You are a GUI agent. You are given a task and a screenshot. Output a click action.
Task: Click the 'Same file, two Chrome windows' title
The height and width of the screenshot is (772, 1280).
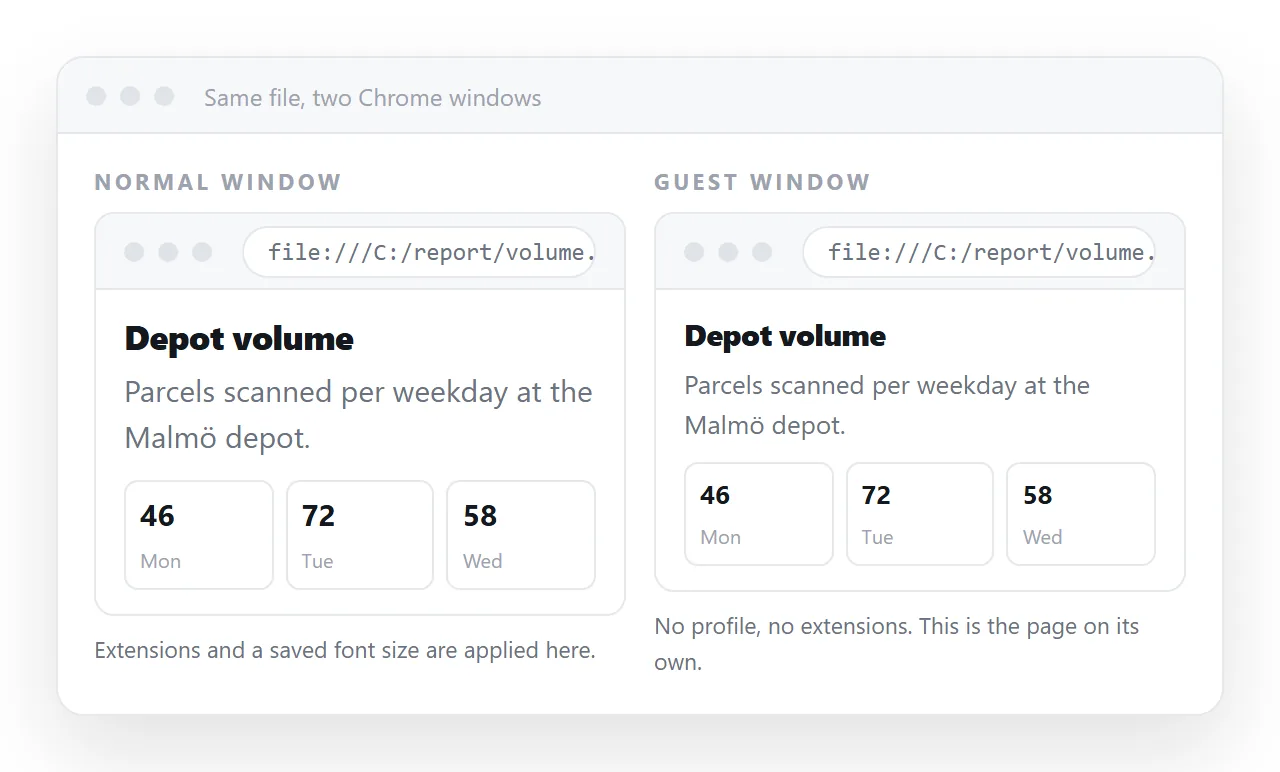tap(373, 98)
